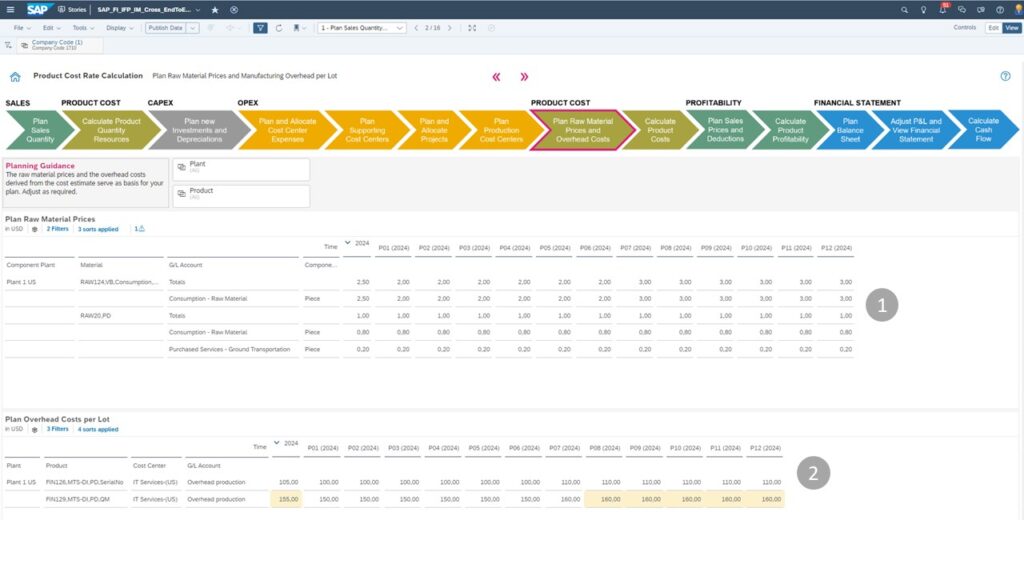Click '3 sorts applied' link in raw material table

click(98, 229)
